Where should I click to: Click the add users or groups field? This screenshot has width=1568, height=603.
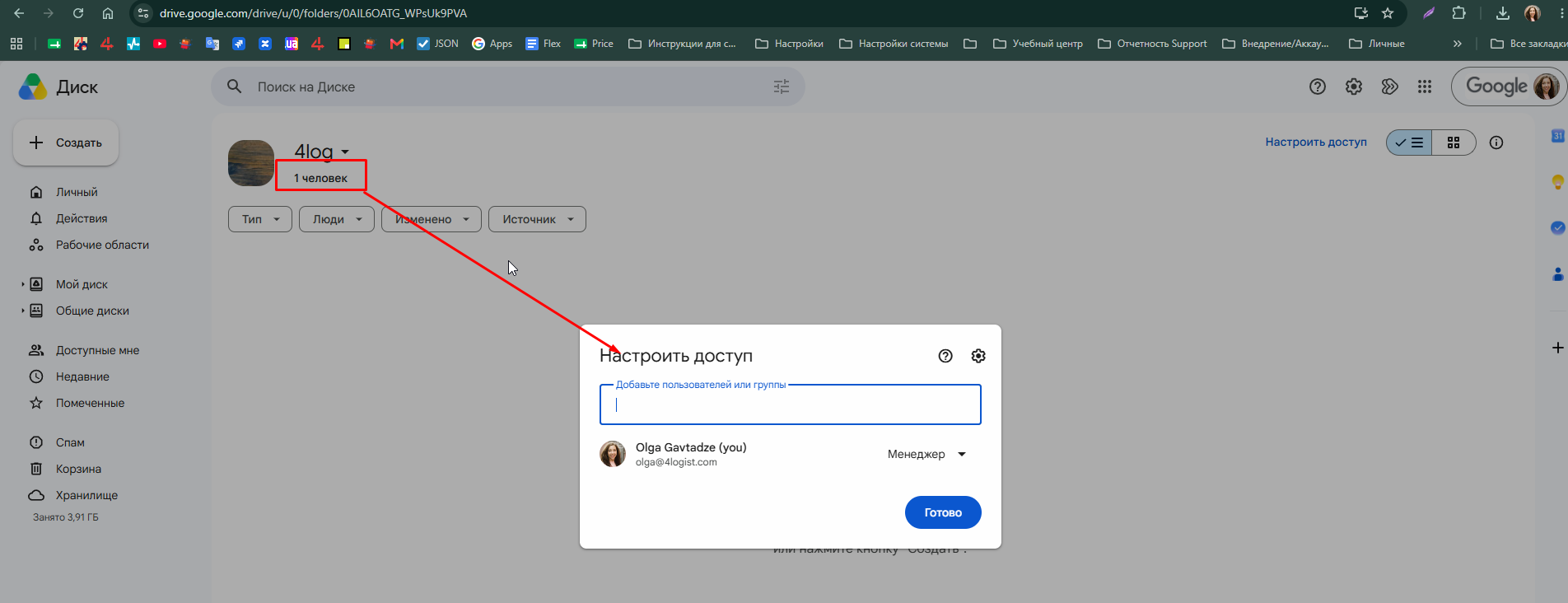coord(791,404)
